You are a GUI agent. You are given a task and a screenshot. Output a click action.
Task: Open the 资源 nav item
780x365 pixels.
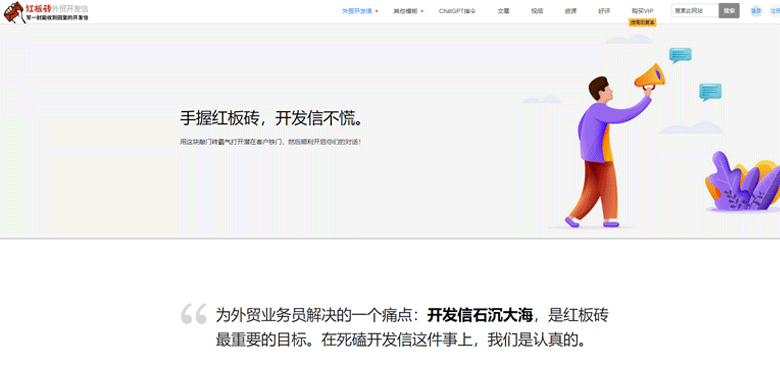(x=571, y=11)
